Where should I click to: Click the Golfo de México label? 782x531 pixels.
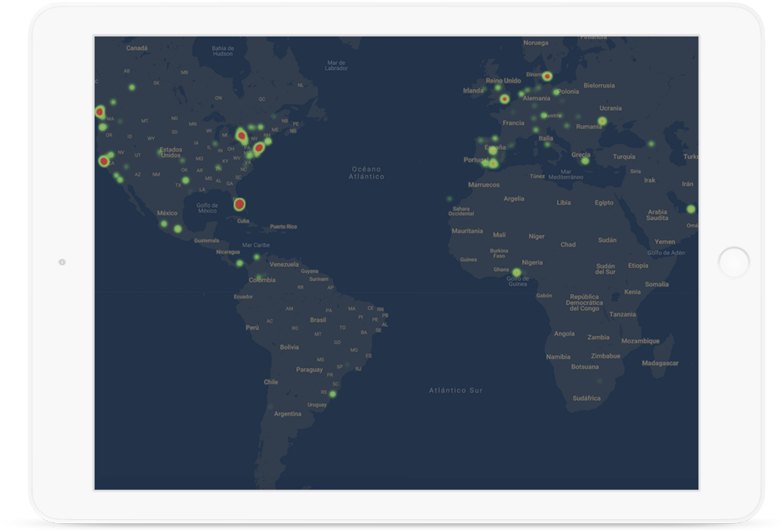point(208,208)
